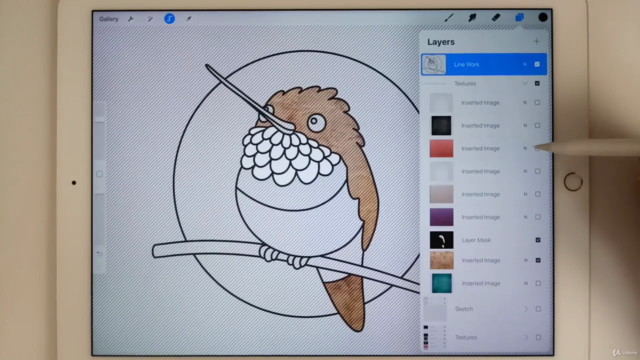Select the Brush tool

(449, 18)
